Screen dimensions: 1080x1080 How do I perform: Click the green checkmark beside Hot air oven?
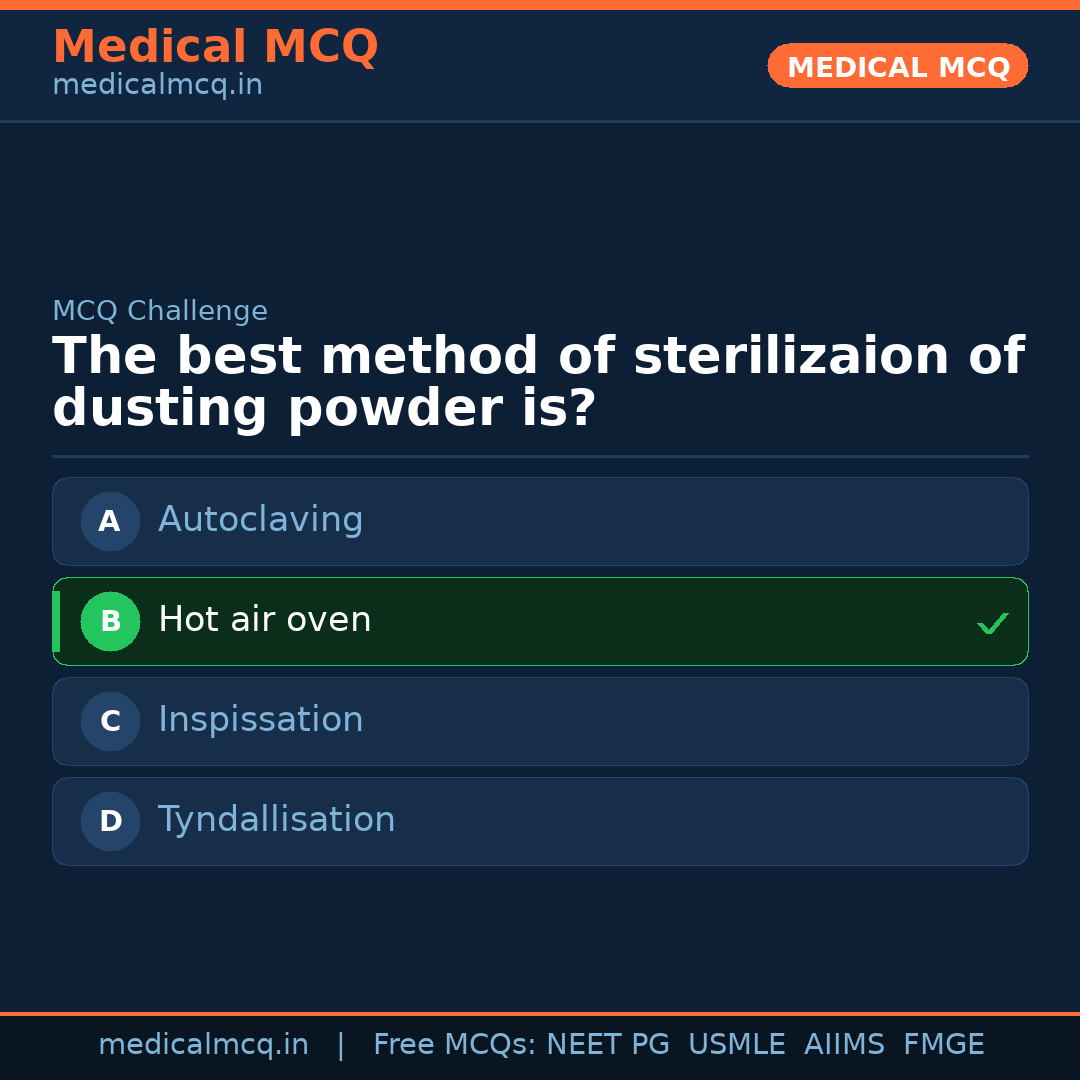pyautogui.click(x=992, y=624)
